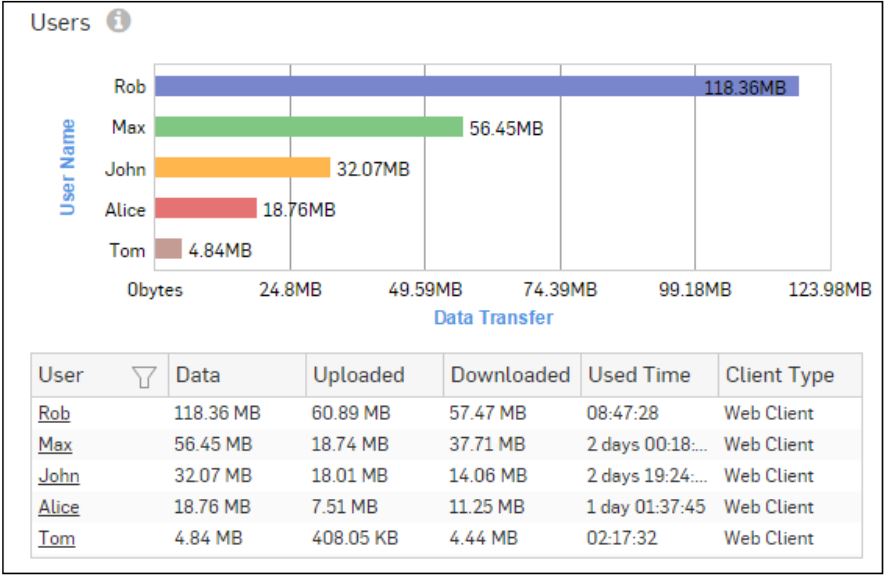This screenshot has width=889, height=577.
Task: Click Alice's red bar in chart
Action: [x=206, y=209]
